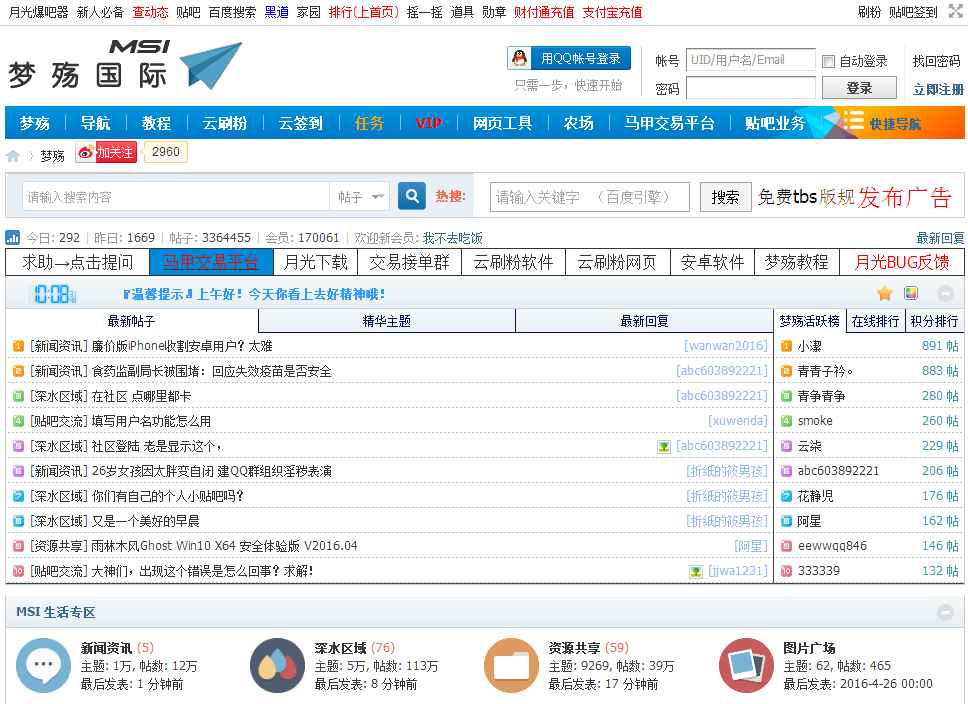968x704 pixels.
Task: Click the Baidu keyword input field
Action: pyautogui.click(x=590, y=197)
